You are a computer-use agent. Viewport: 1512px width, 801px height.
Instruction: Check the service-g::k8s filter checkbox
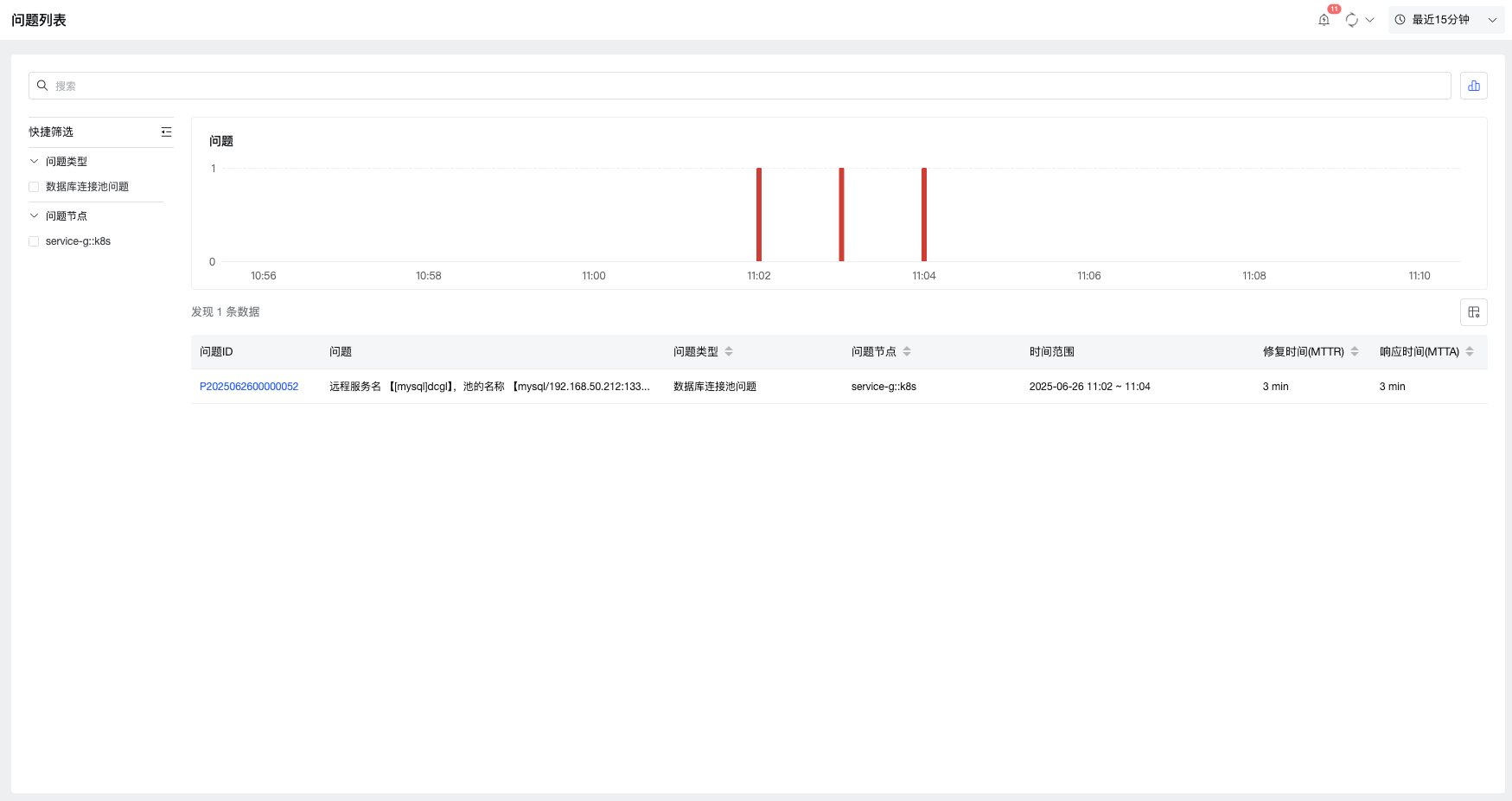point(34,241)
